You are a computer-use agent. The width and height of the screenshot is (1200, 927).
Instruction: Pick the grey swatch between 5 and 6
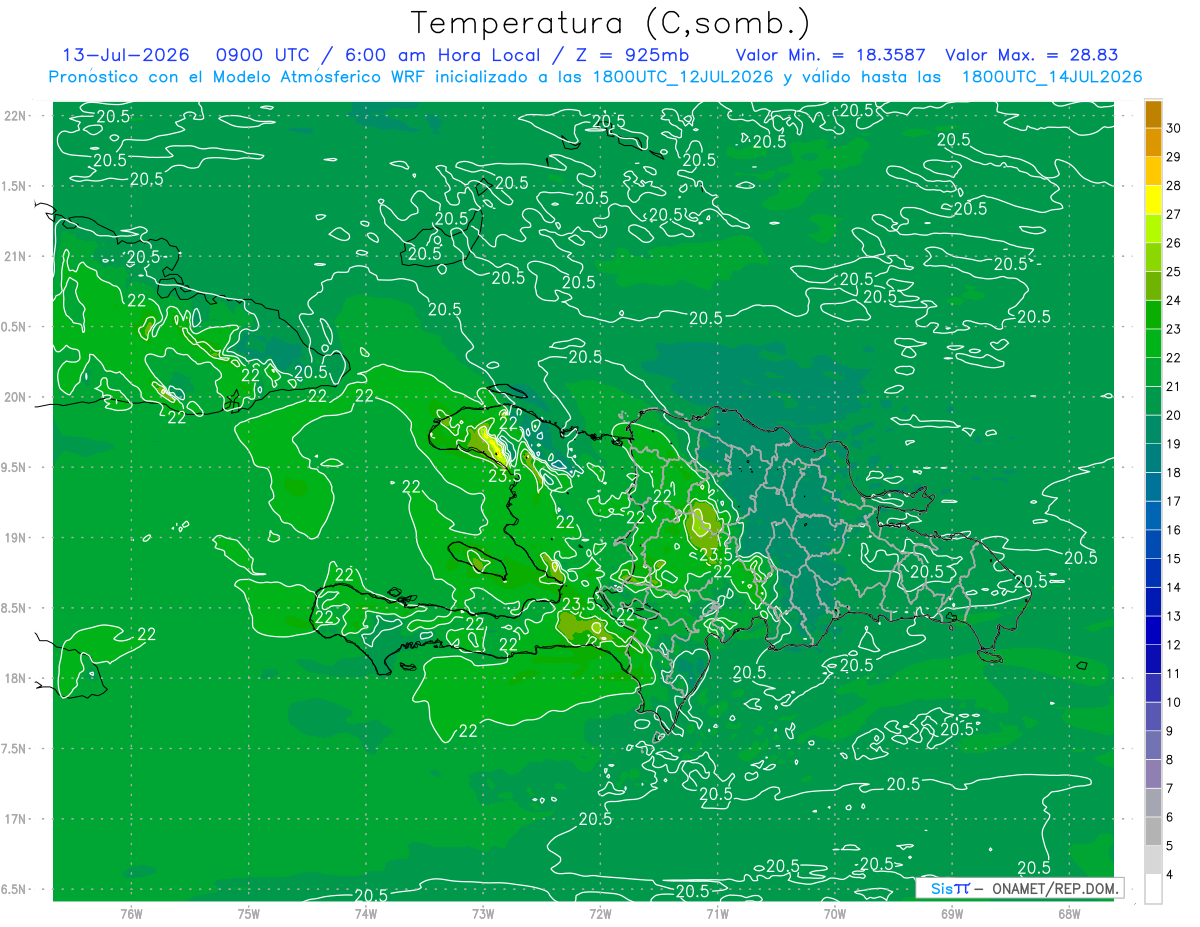pyautogui.click(x=1153, y=831)
